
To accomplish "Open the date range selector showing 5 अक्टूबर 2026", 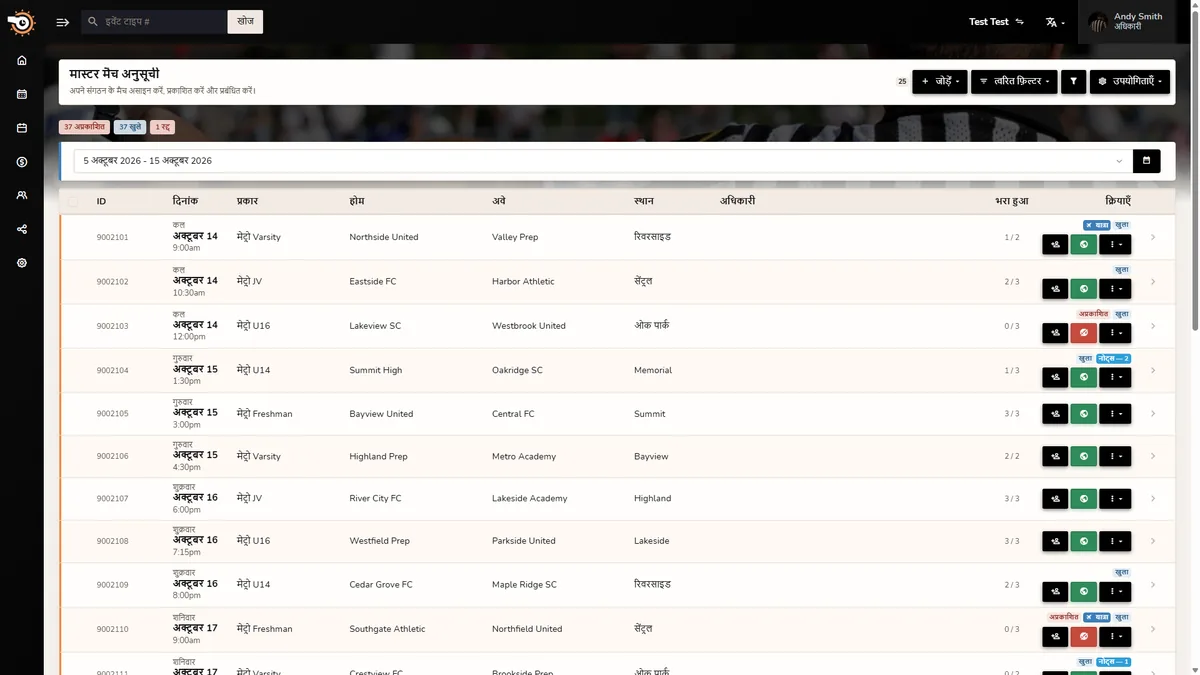I will [x=603, y=161].
